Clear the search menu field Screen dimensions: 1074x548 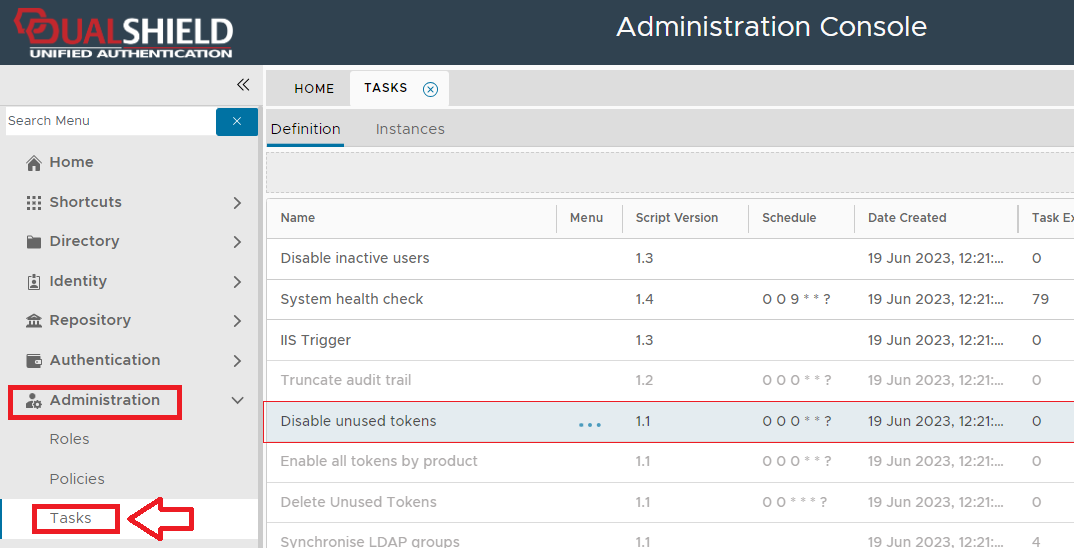point(237,121)
